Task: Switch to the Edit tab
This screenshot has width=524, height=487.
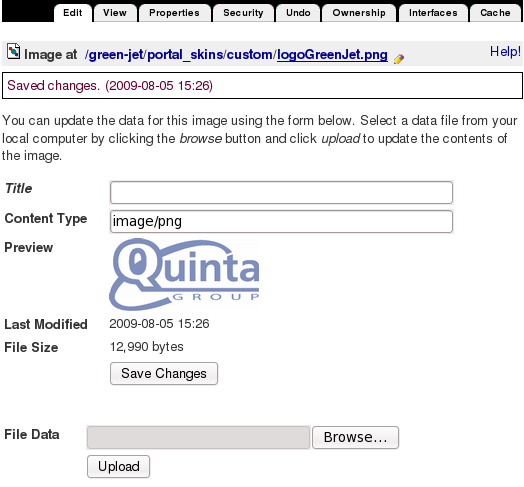Action: pos(73,13)
